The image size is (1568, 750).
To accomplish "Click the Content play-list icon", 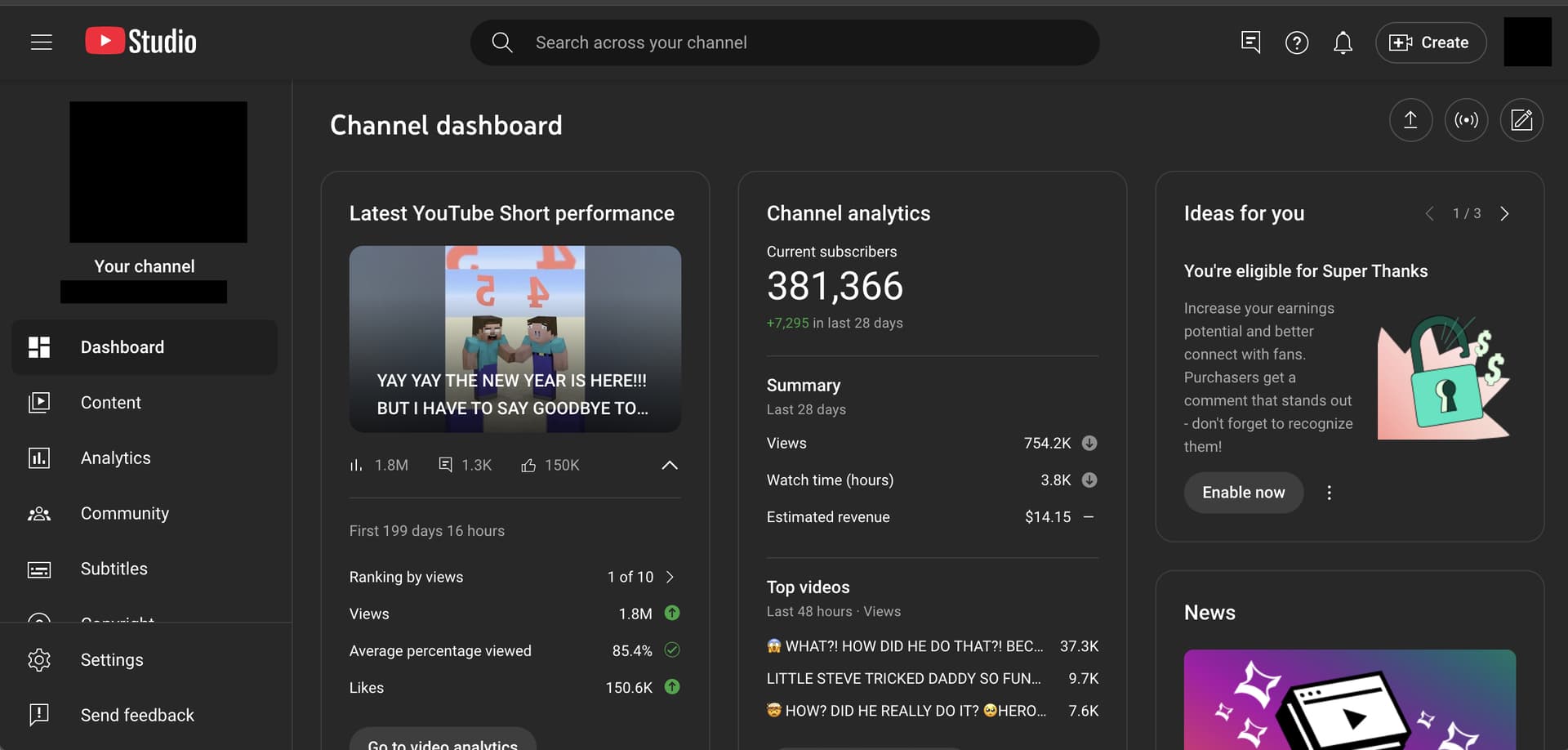I will point(39,403).
